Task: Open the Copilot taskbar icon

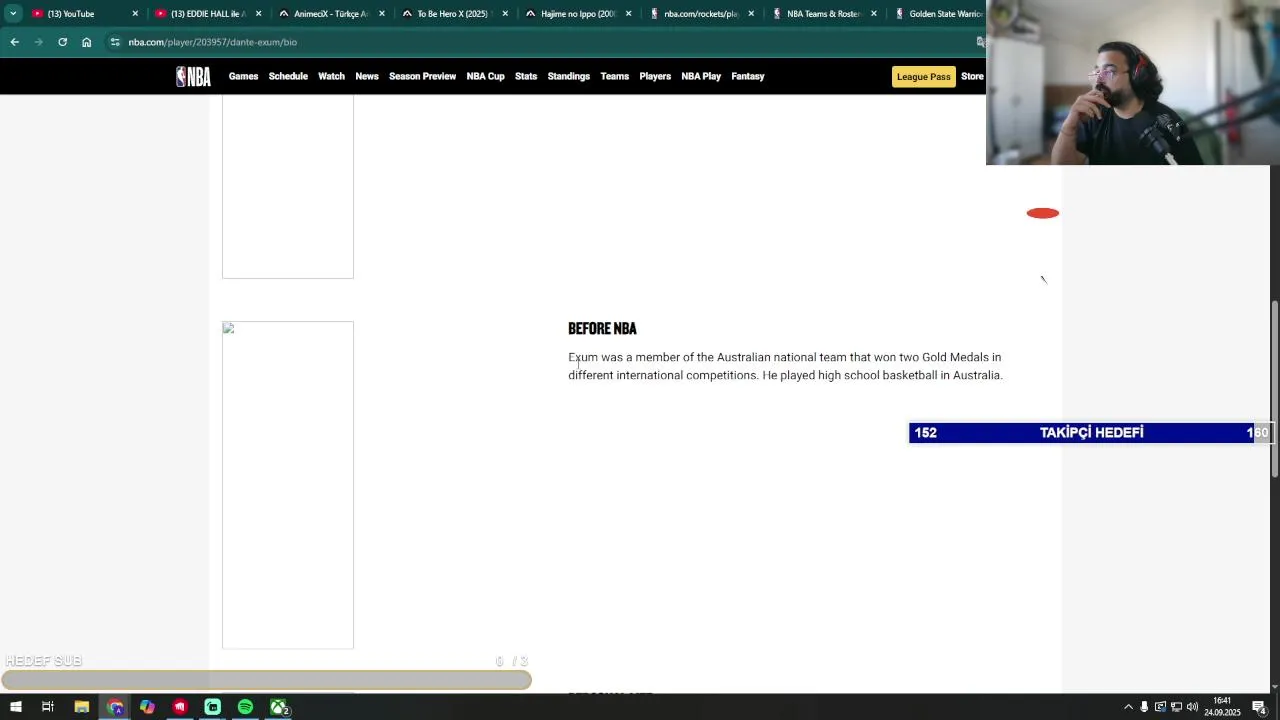Action: click(x=147, y=707)
